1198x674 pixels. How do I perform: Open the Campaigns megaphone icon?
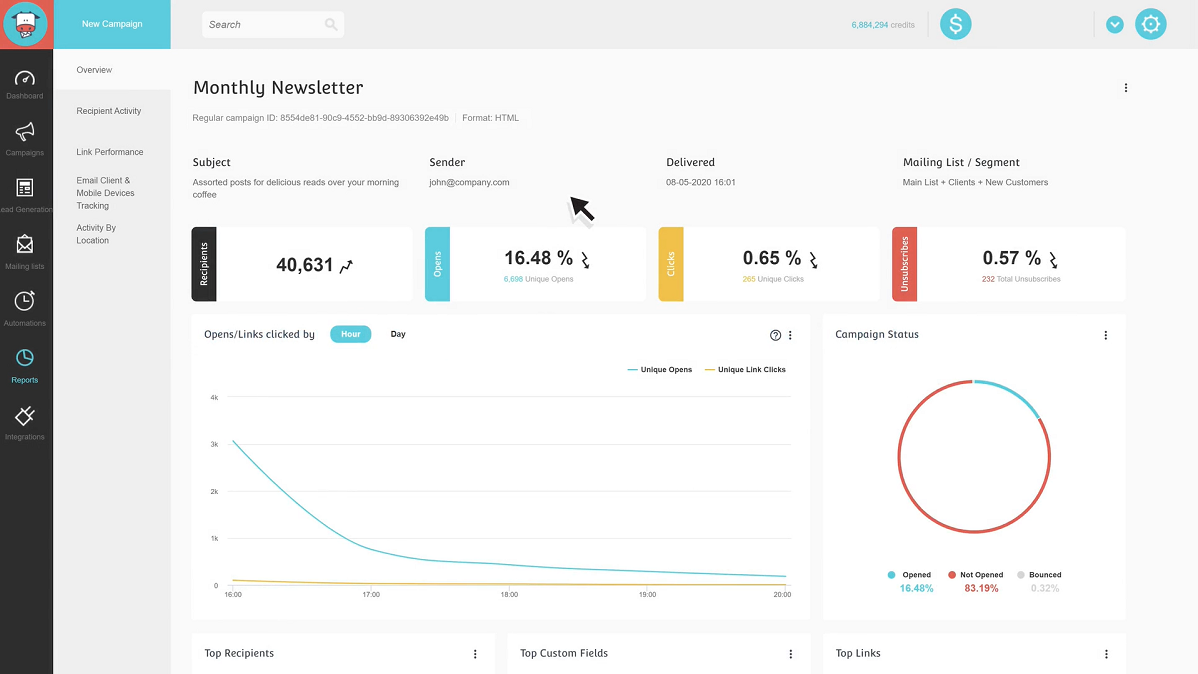click(x=24, y=131)
